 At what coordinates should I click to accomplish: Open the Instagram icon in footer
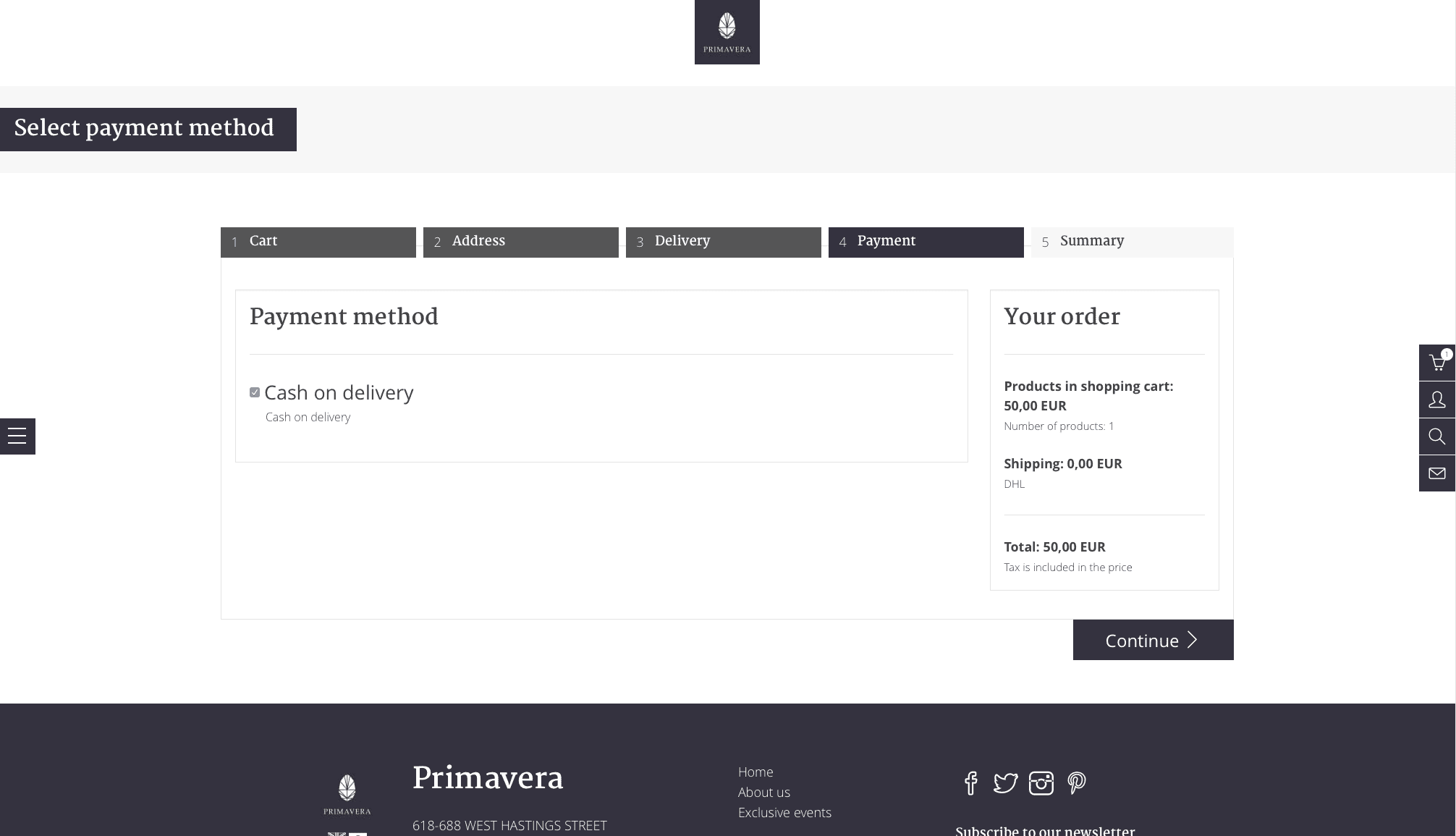pos(1041,783)
